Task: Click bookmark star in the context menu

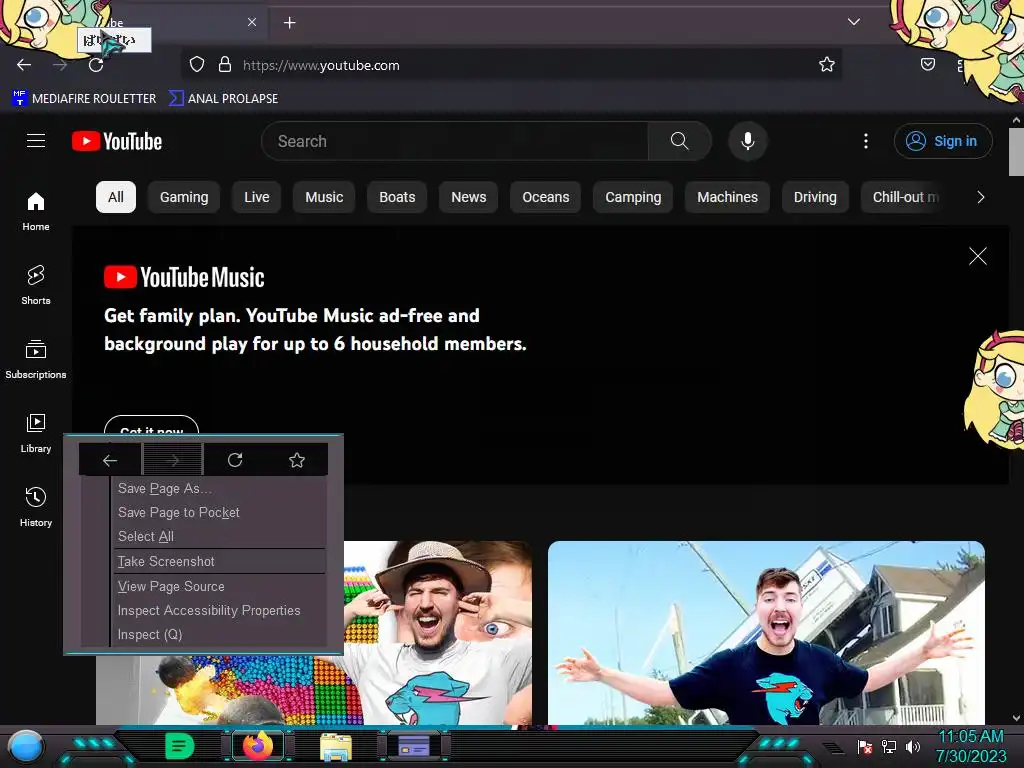Action: (297, 460)
